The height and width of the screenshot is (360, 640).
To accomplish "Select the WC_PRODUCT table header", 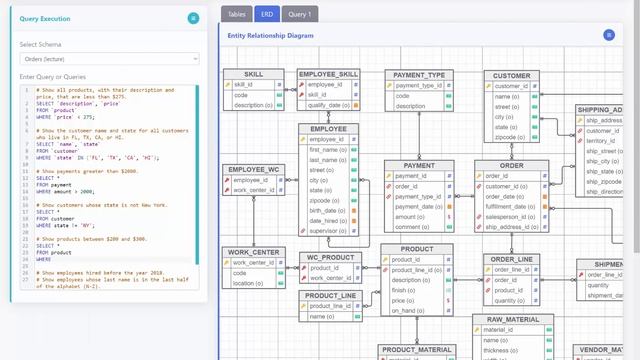I will 330,258.
